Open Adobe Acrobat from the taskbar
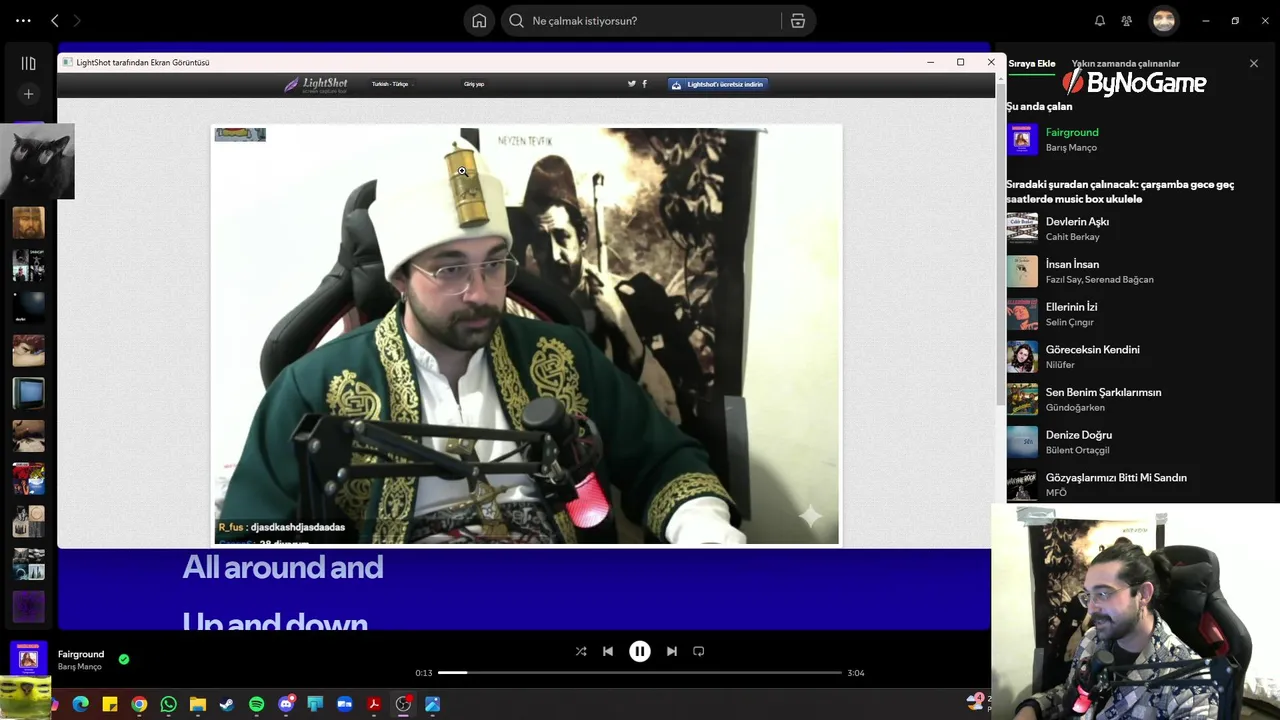 pos(374,704)
